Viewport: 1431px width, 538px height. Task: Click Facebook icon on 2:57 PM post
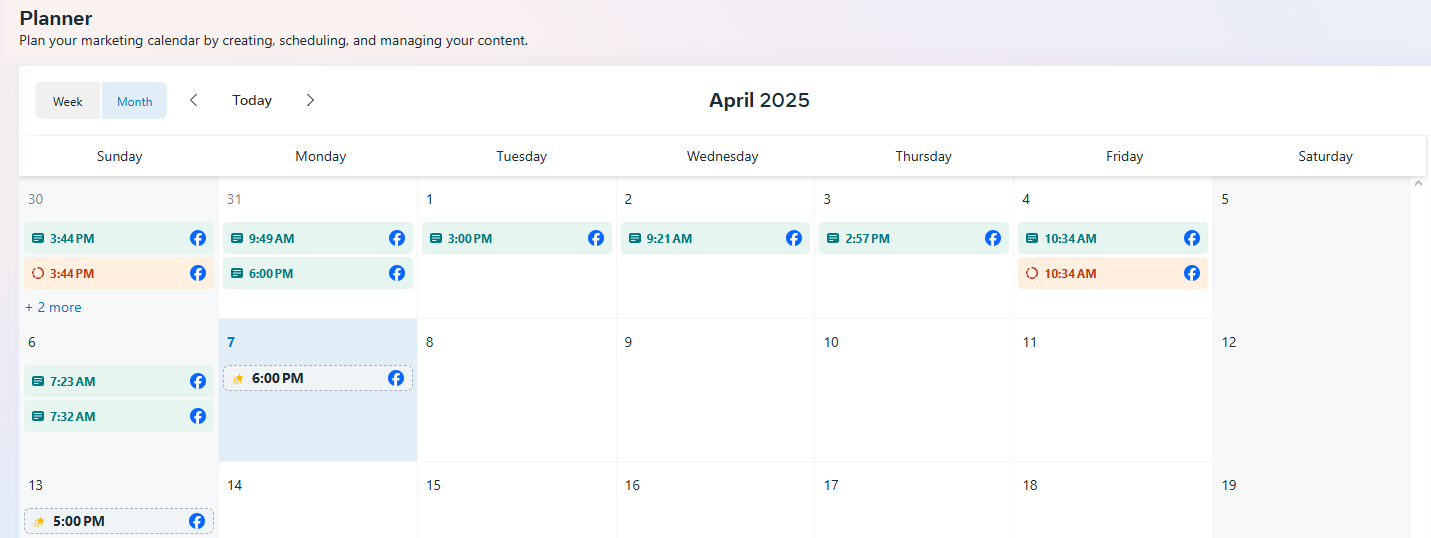(993, 238)
